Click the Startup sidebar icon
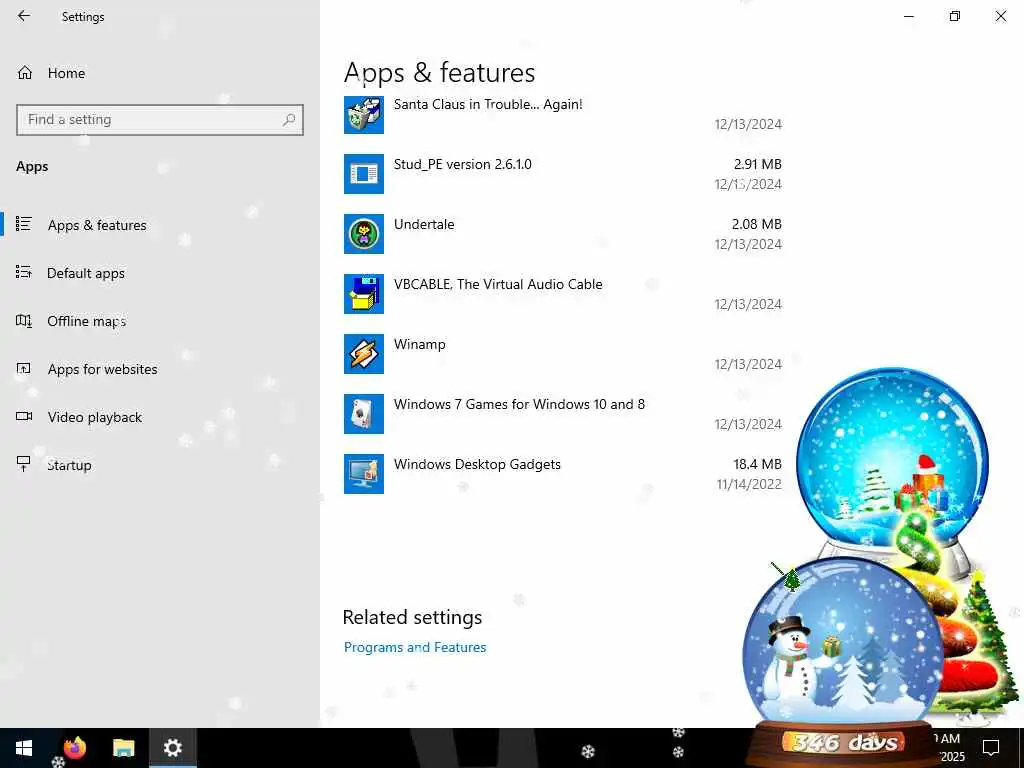Screen dimensions: 1024x768 point(24,464)
